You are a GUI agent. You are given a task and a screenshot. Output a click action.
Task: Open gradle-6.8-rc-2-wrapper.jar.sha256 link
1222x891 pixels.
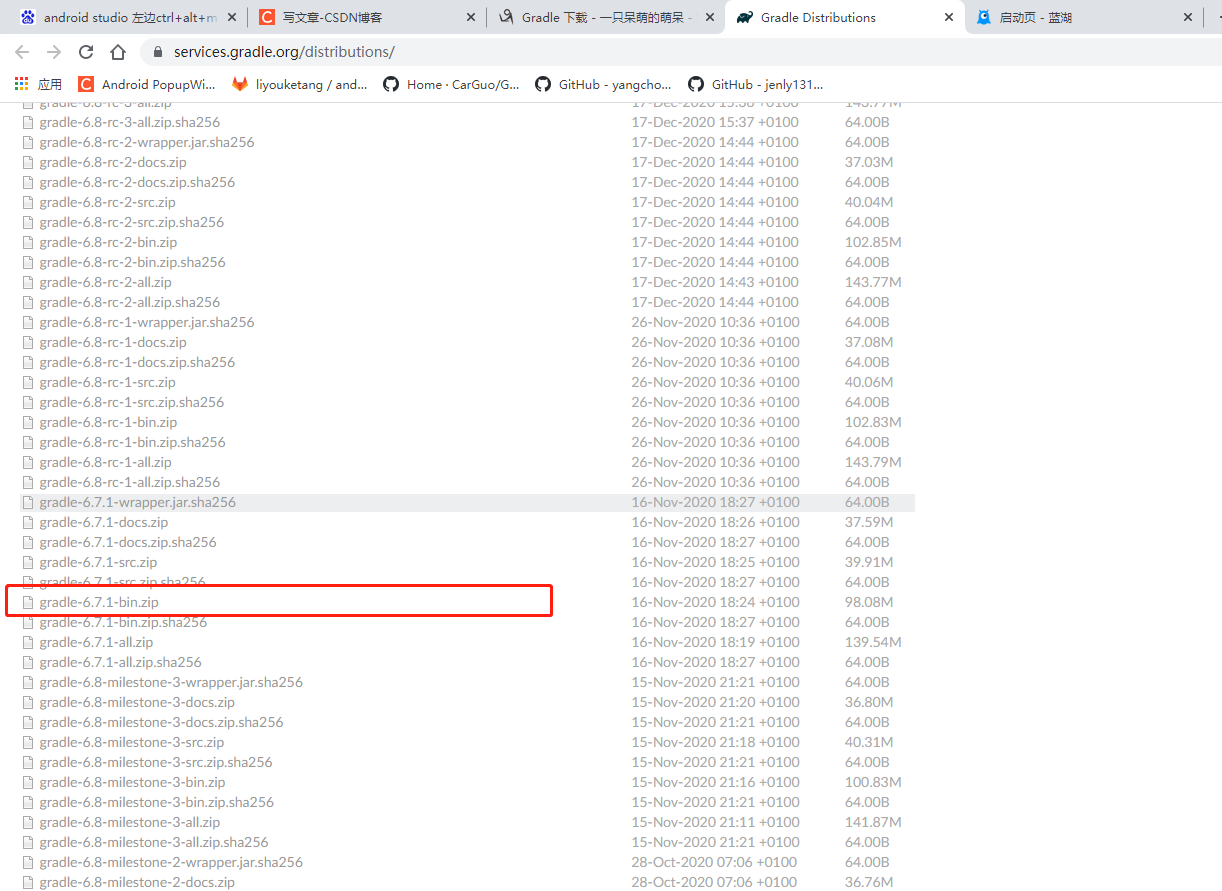pos(147,142)
